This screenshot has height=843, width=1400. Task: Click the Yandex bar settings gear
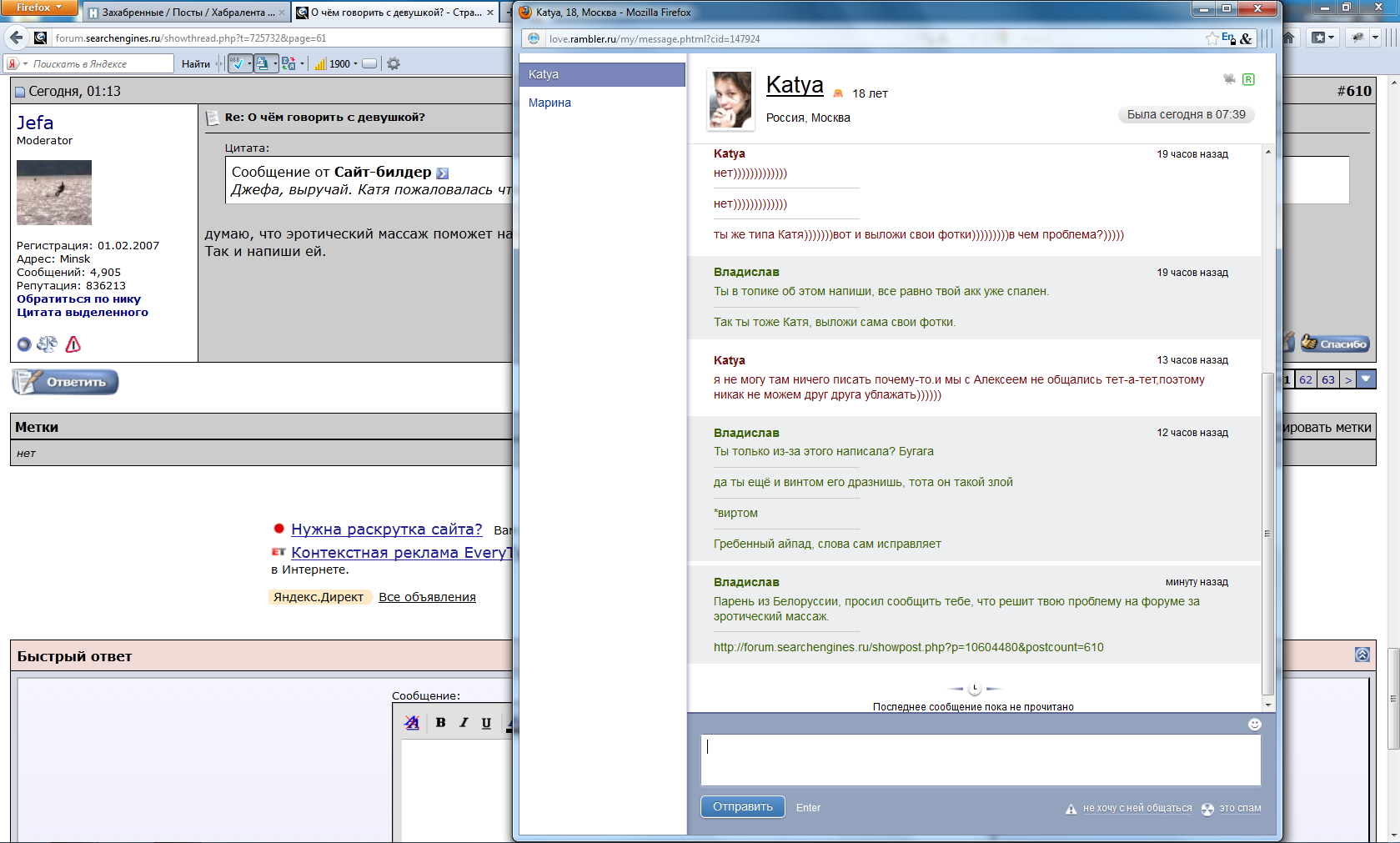tap(394, 64)
